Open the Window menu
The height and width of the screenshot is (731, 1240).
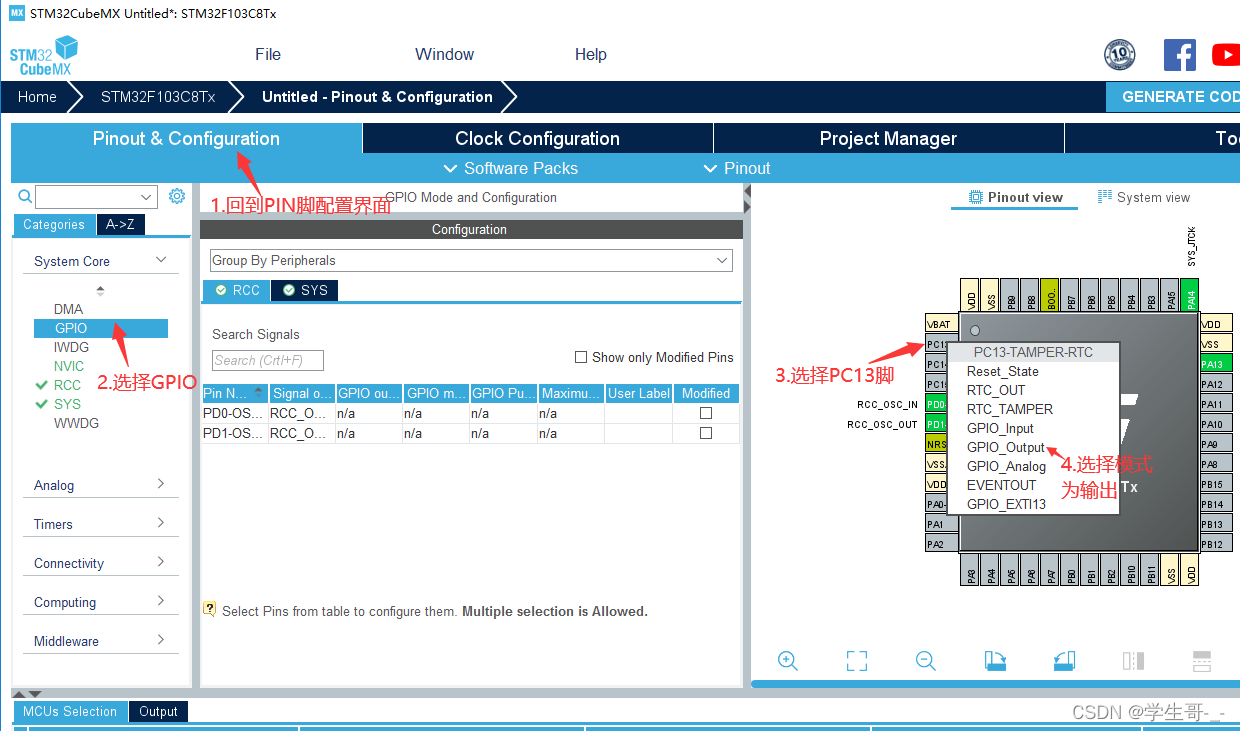(x=445, y=54)
